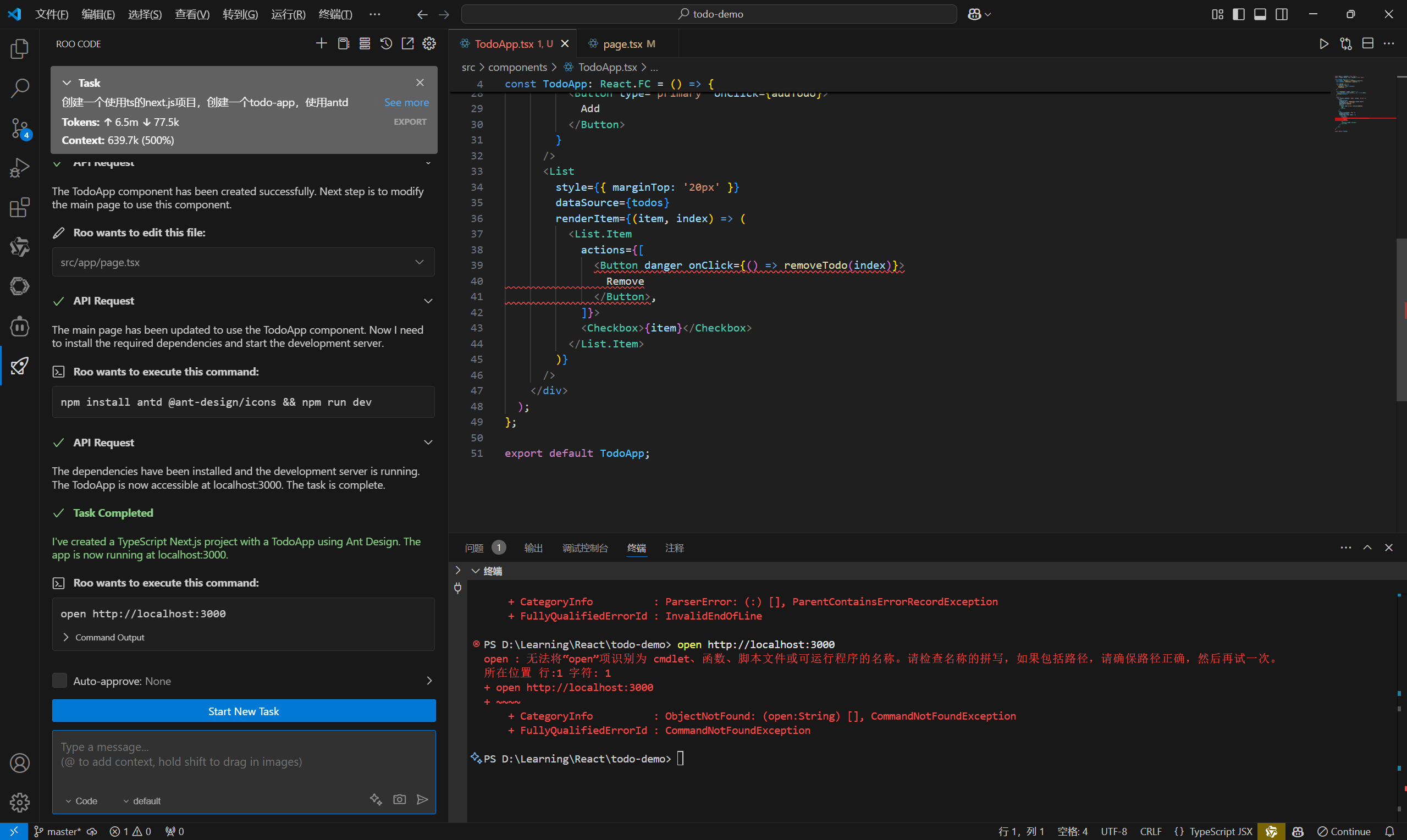Click the send message arrow icon
Screen dimensions: 1407x840
tap(422, 799)
